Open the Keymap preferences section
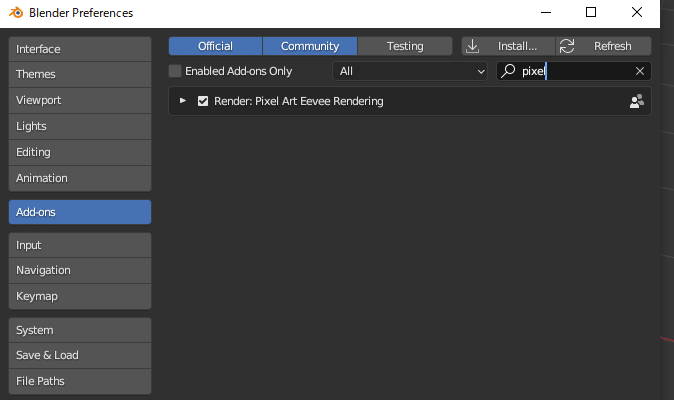The height and width of the screenshot is (400, 674). tap(80, 296)
